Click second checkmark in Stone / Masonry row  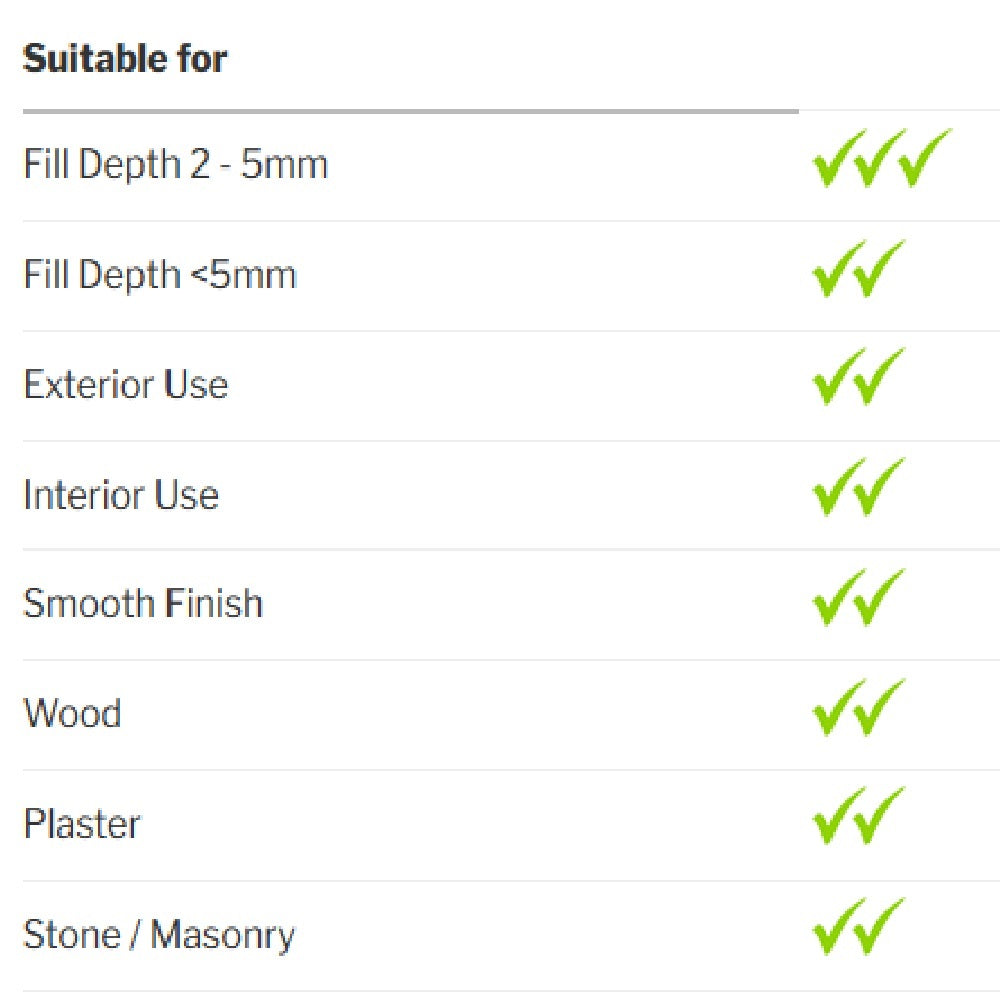point(879,928)
